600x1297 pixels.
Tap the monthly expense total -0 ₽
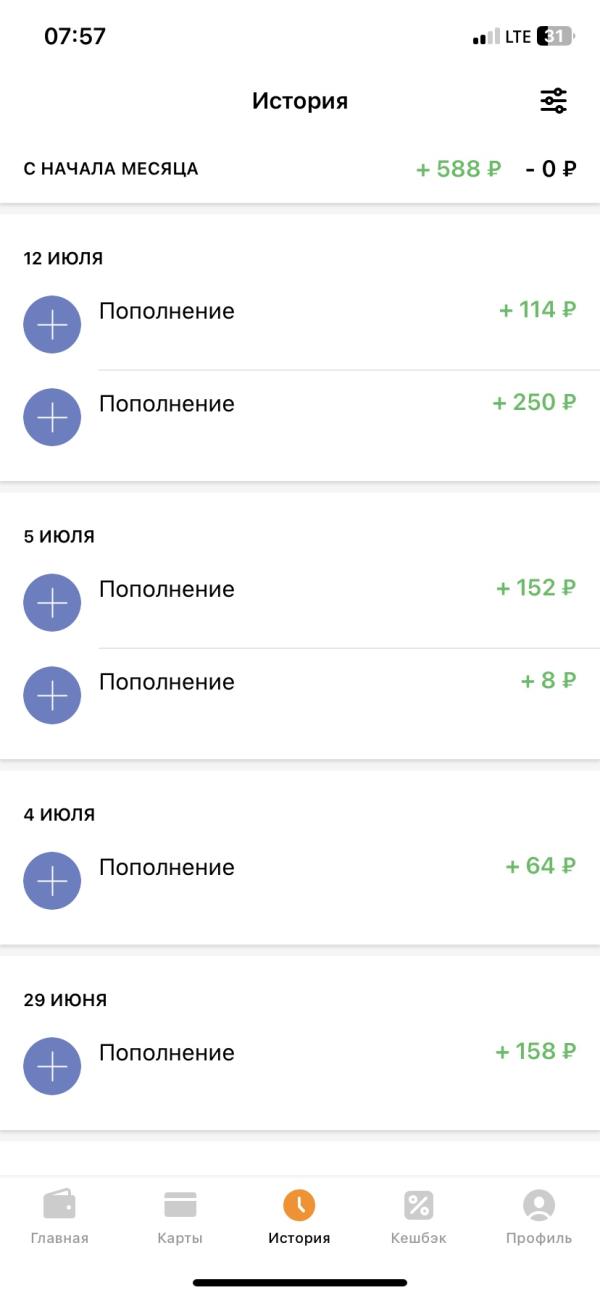[x=551, y=169]
